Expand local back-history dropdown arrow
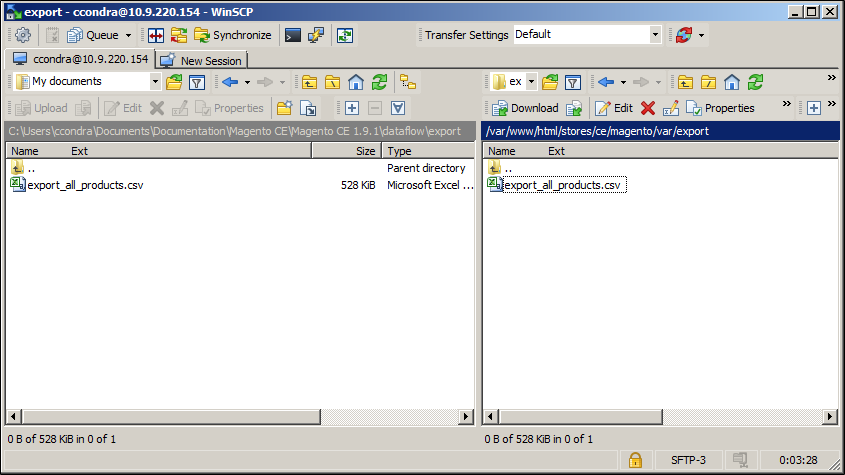Image resolution: width=845 pixels, height=475 pixels. click(247, 82)
